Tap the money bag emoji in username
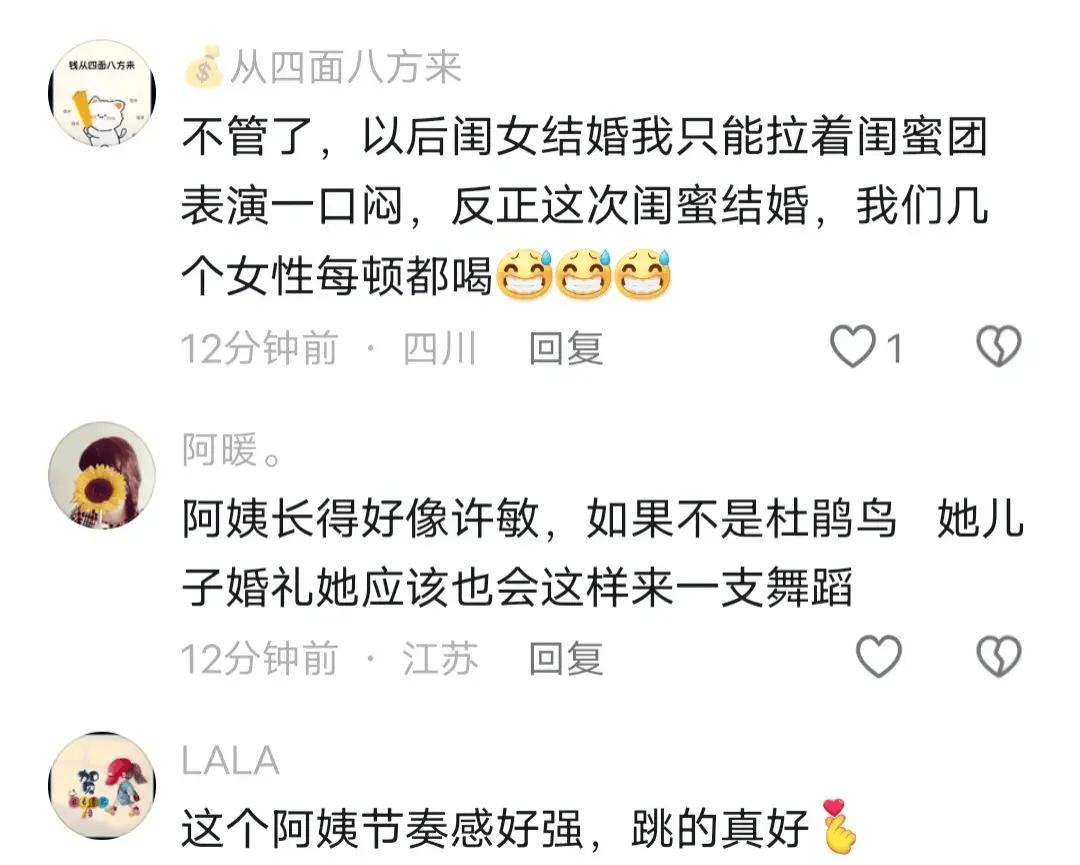 (204, 67)
